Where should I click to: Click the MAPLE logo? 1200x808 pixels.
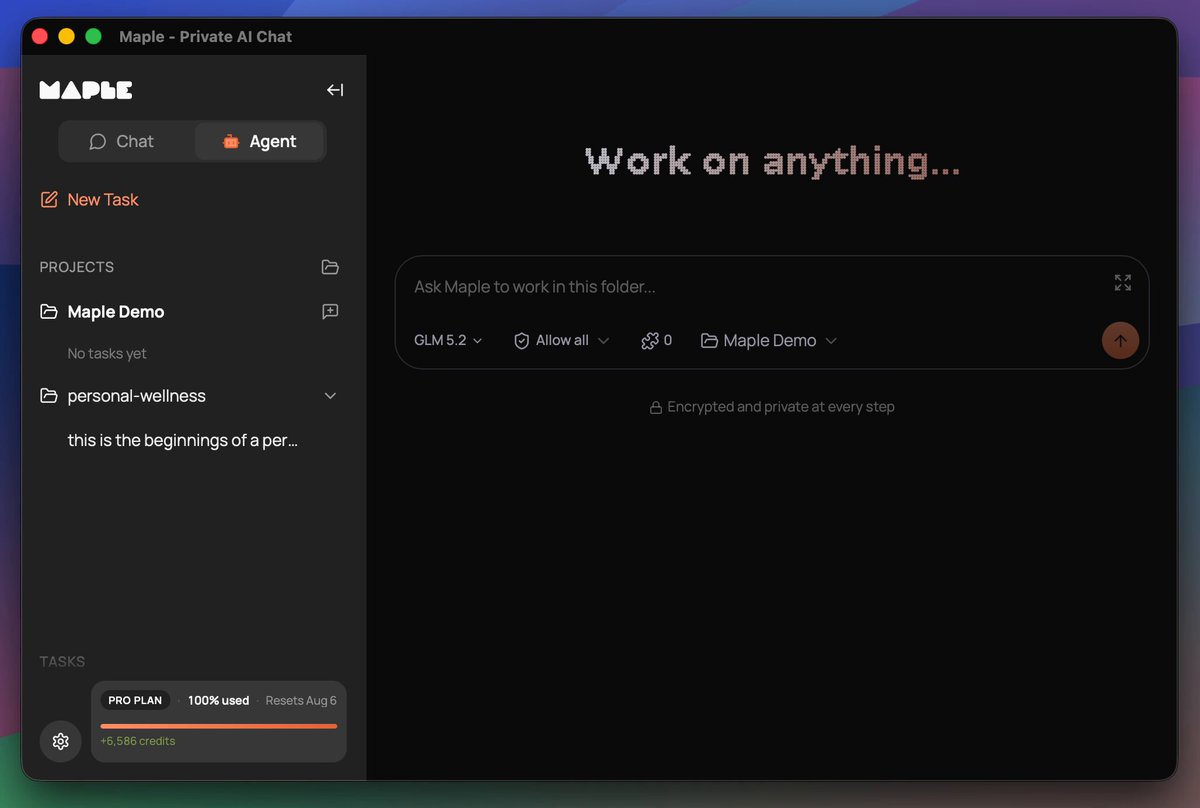click(86, 90)
